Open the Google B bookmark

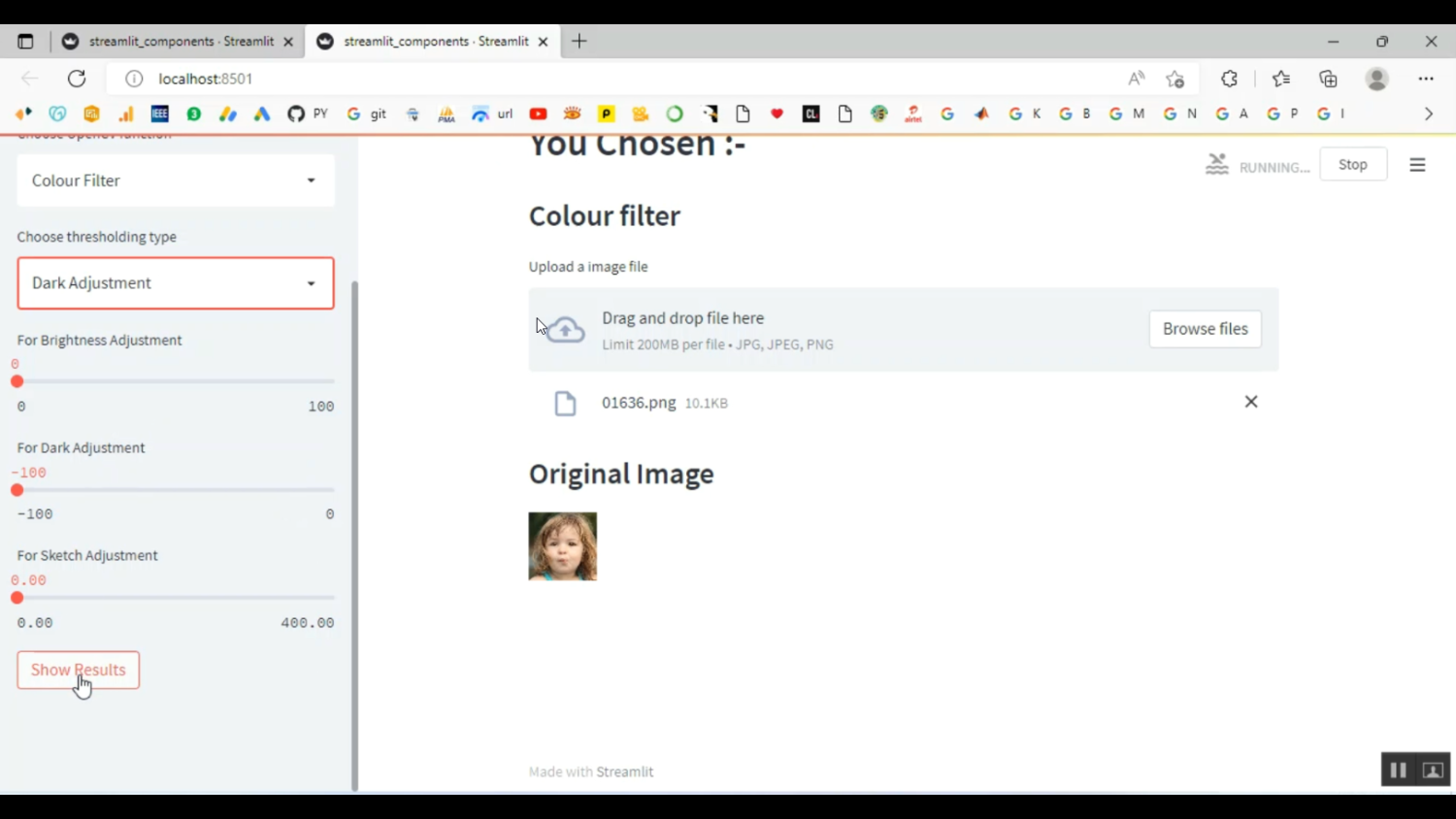click(x=1075, y=114)
